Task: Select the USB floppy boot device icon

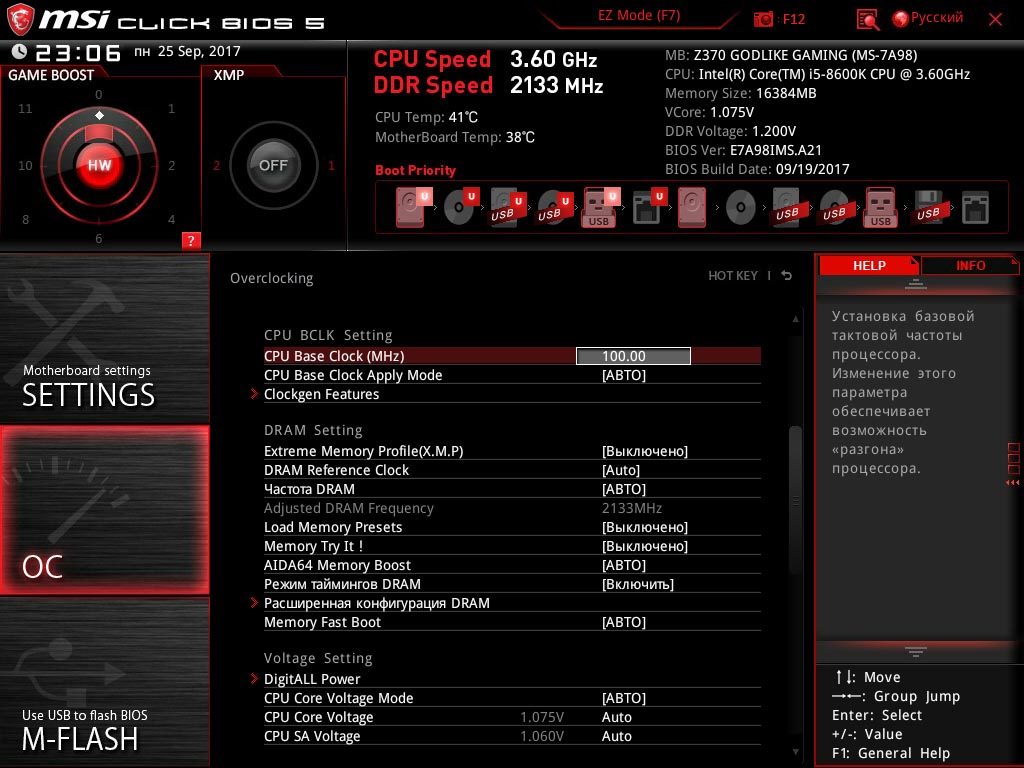Action: click(928, 207)
